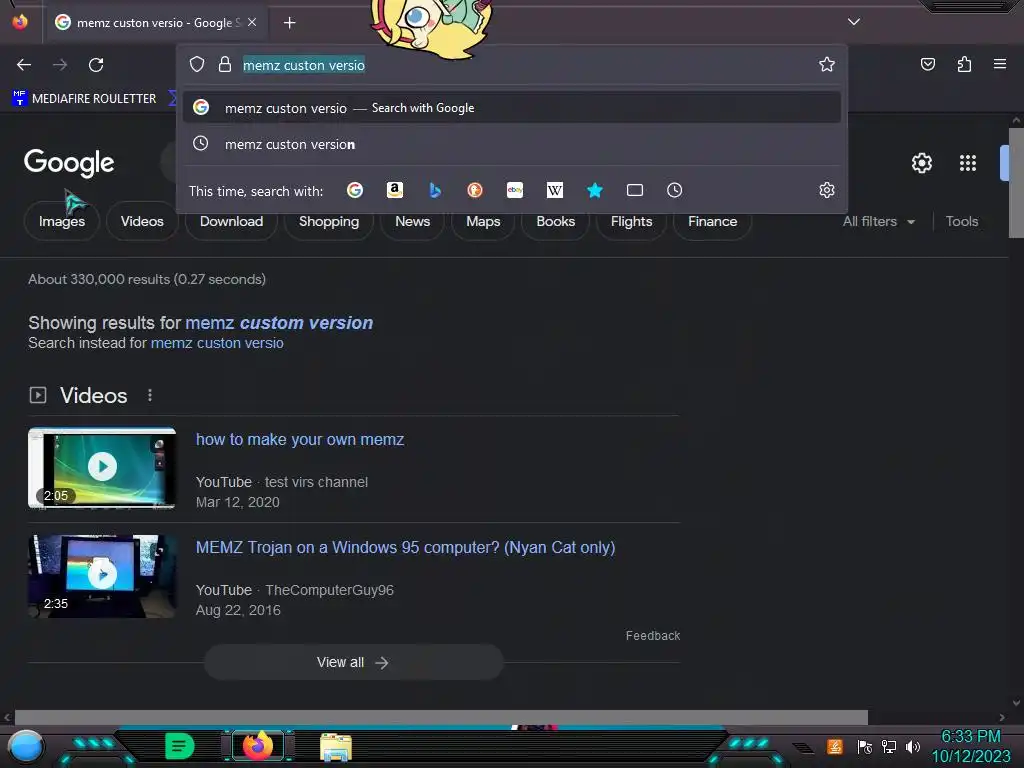Filter results by Download
Viewport: 1024px width, 768px height.
click(231, 221)
